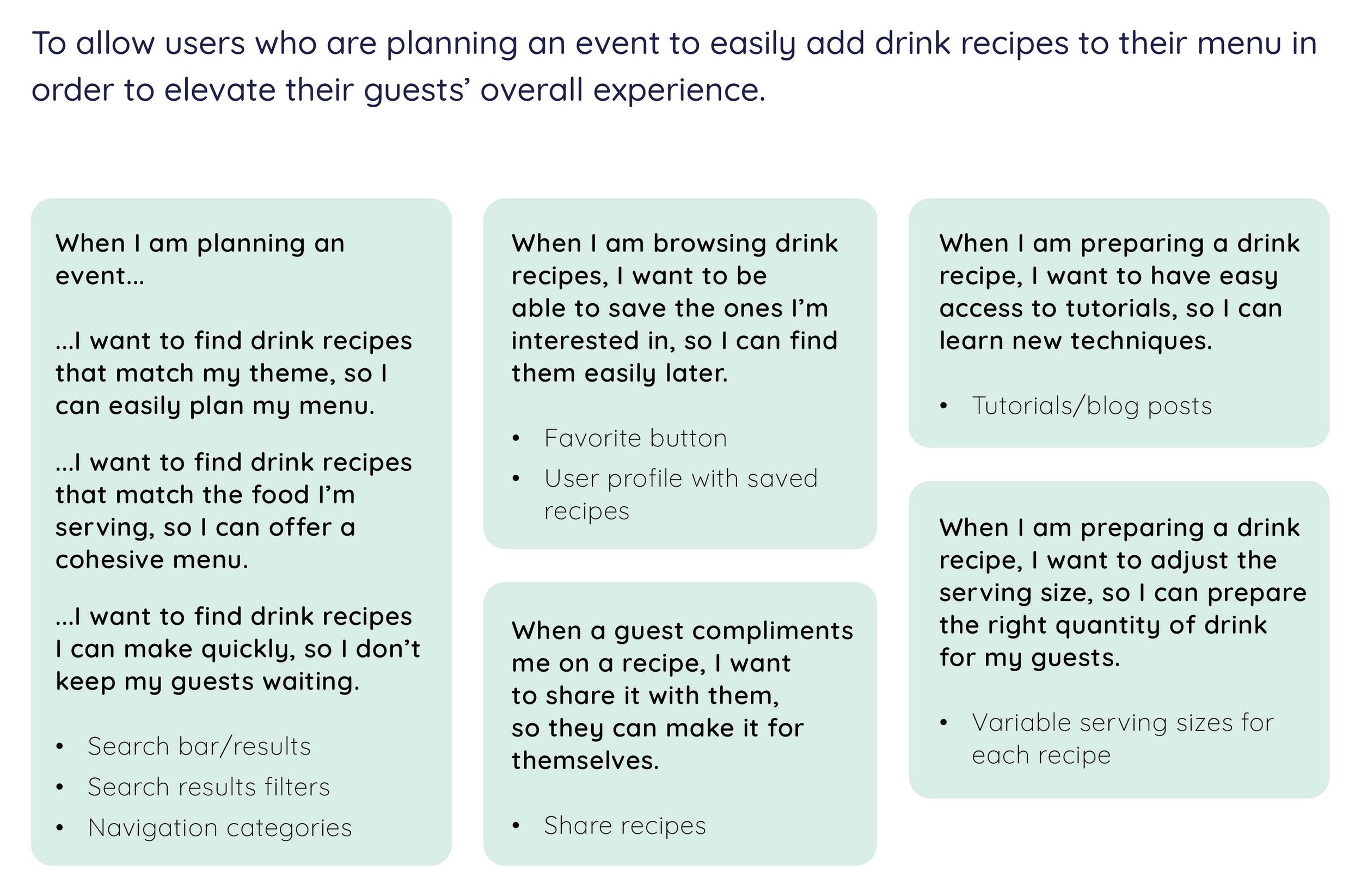Click the 'adjust the serving size' statement
Screen dimensions: 1361x896
click(1123, 592)
